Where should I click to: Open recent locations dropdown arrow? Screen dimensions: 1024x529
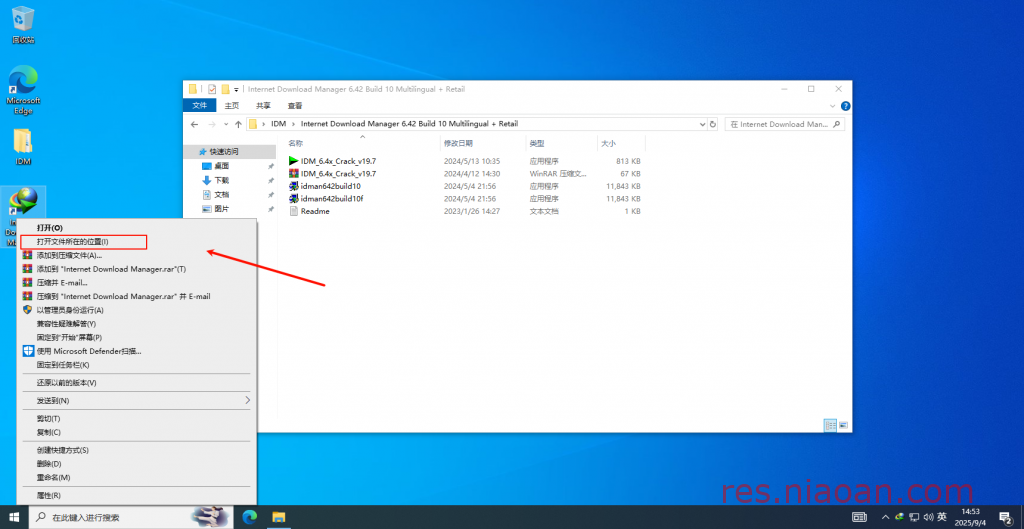226,124
